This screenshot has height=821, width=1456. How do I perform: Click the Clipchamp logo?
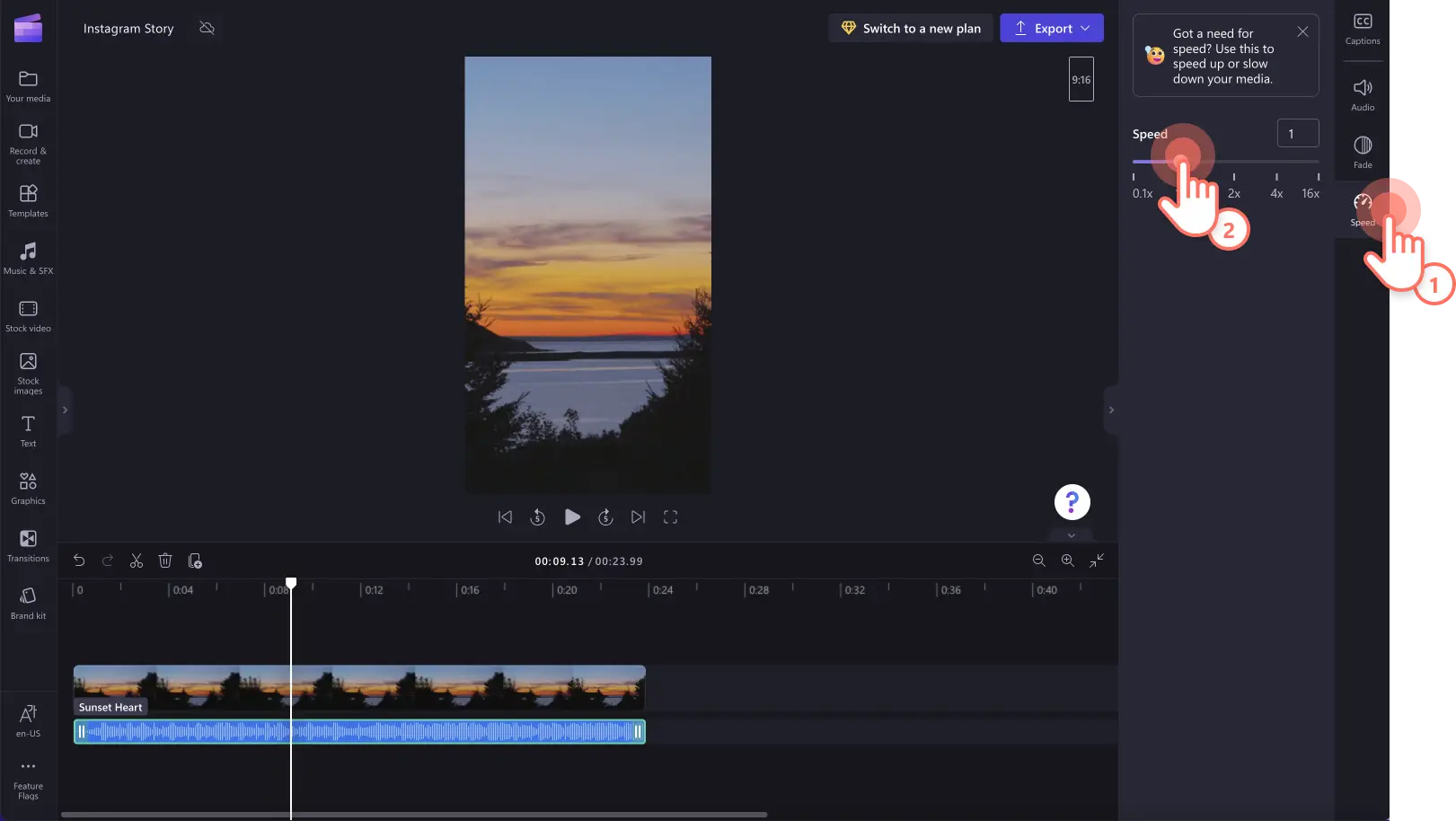click(x=28, y=28)
